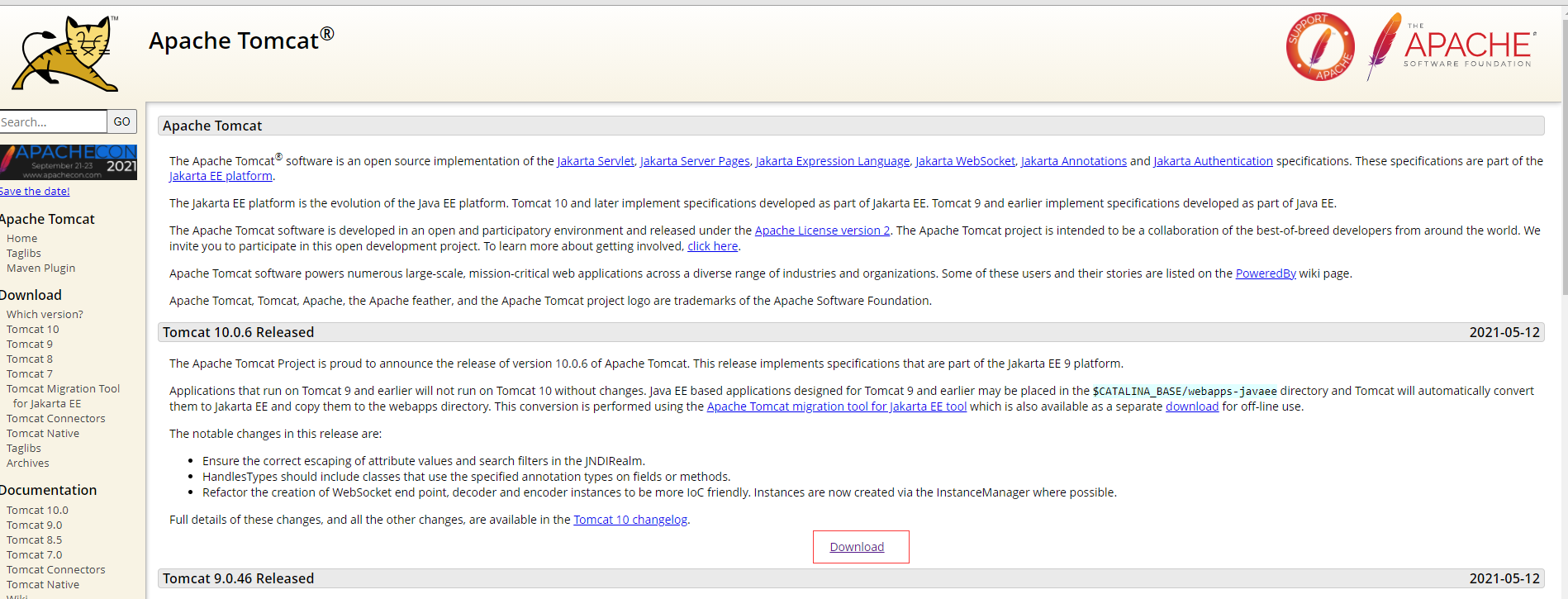
Task: Open Apache License version 2 link
Action: click(x=823, y=231)
